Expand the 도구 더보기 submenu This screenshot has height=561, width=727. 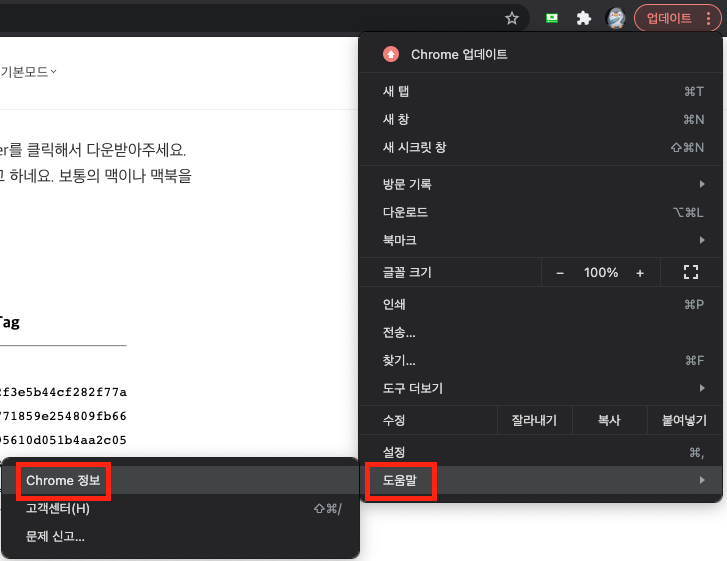tap(540, 388)
